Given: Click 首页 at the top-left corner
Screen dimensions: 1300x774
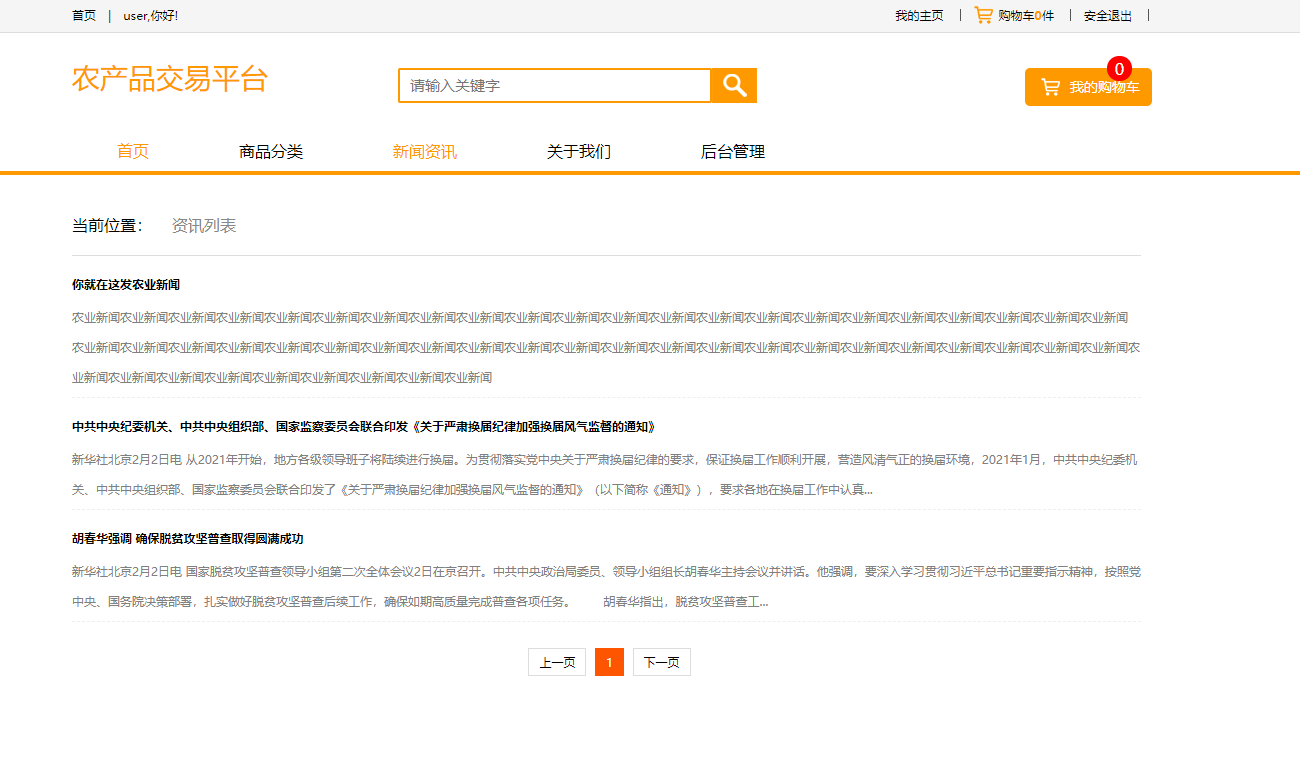Looking at the screenshot, I should pyautogui.click(x=83, y=15).
